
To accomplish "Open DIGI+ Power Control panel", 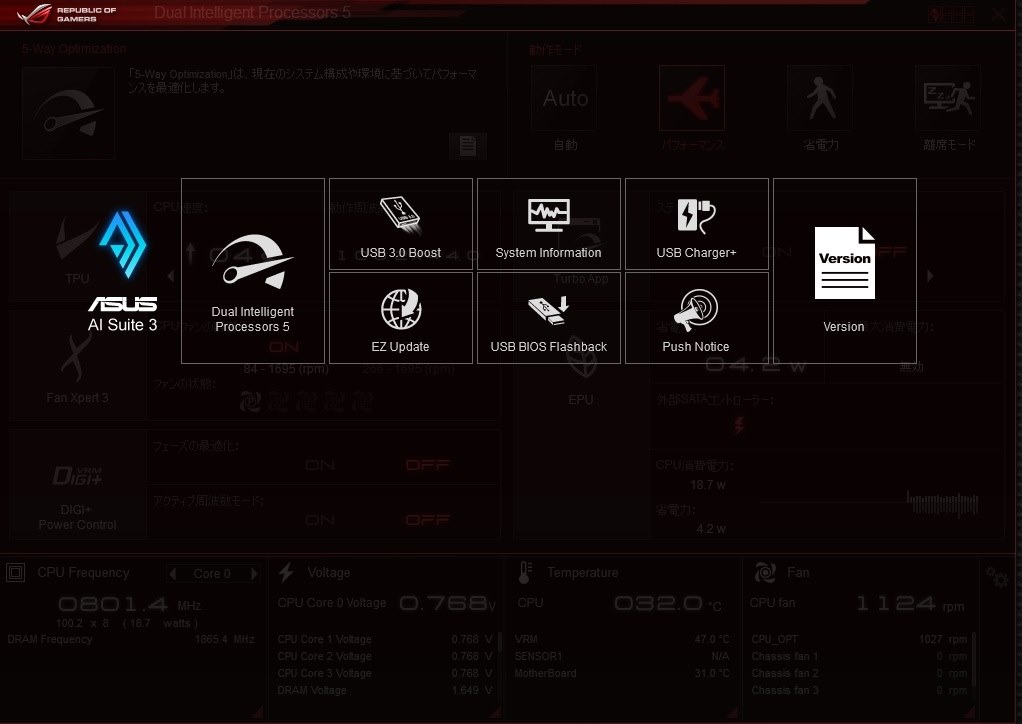I will coord(77,485).
